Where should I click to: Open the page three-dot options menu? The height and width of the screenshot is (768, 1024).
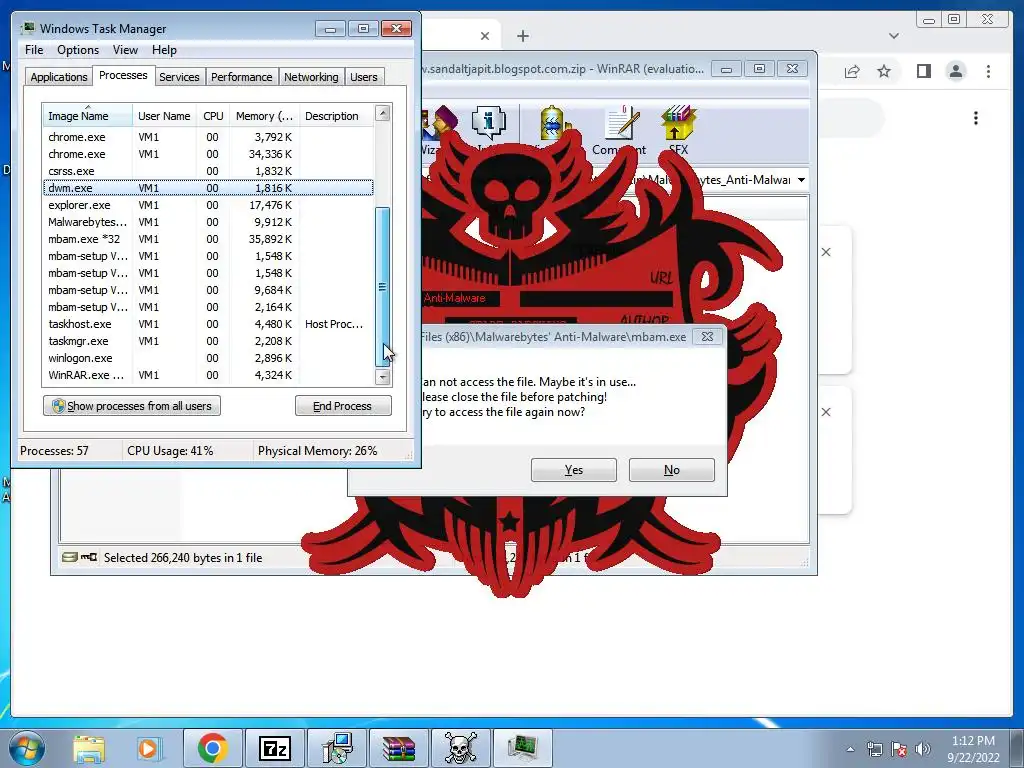976,118
